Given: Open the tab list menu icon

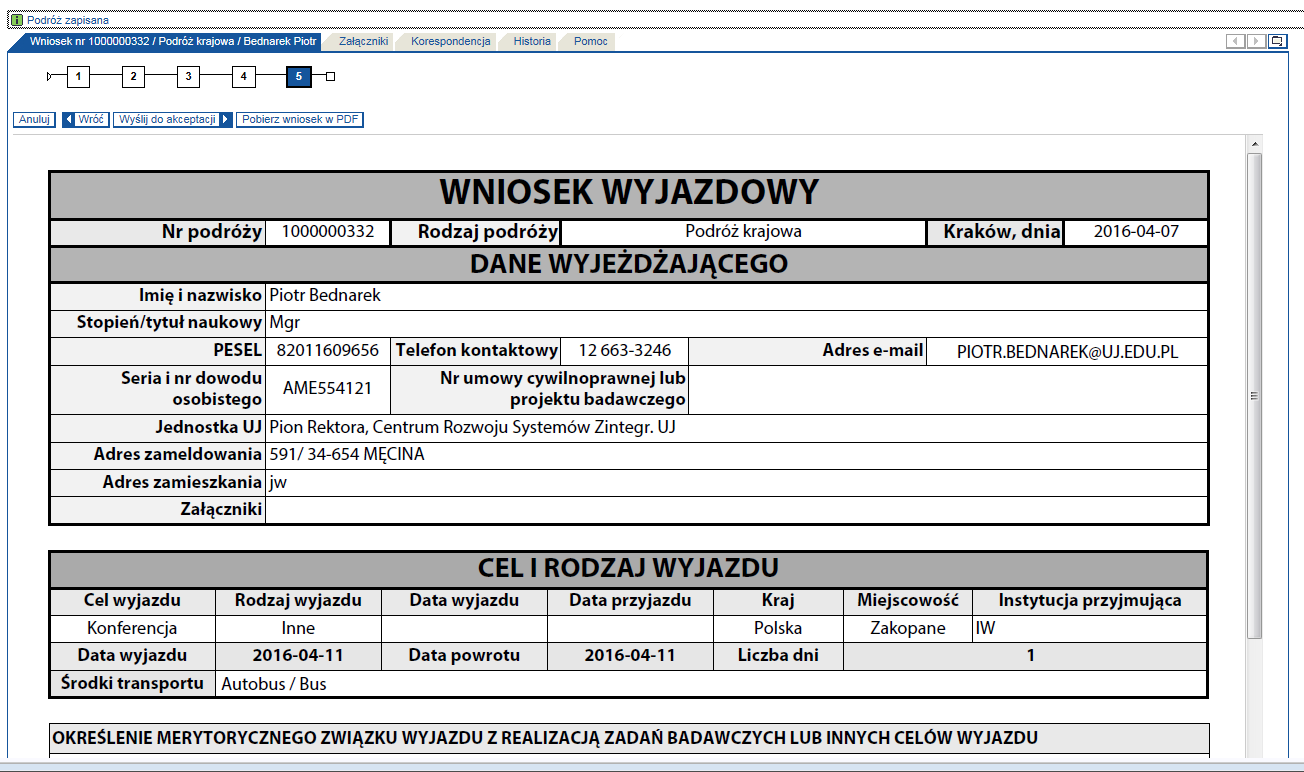Looking at the screenshot, I should point(1277,41).
